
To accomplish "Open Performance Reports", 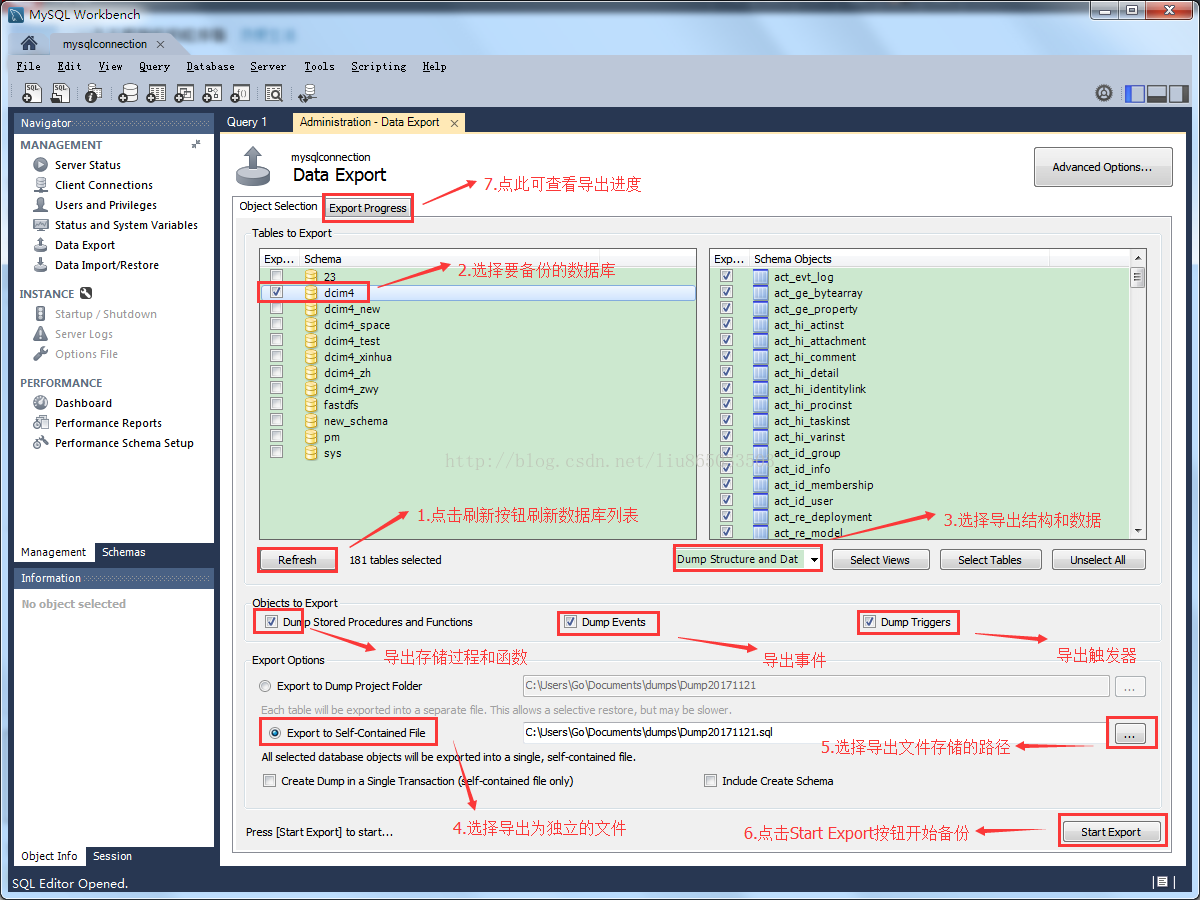I will pyautogui.click(x=108, y=423).
